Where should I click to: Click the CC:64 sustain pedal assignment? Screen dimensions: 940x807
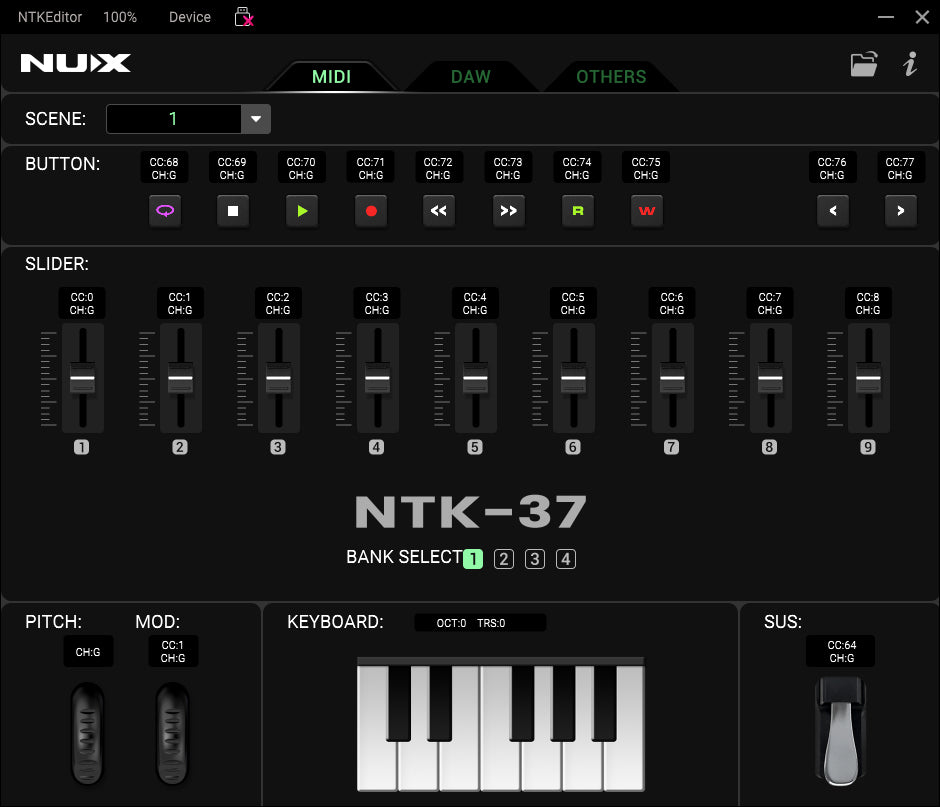tap(840, 651)
